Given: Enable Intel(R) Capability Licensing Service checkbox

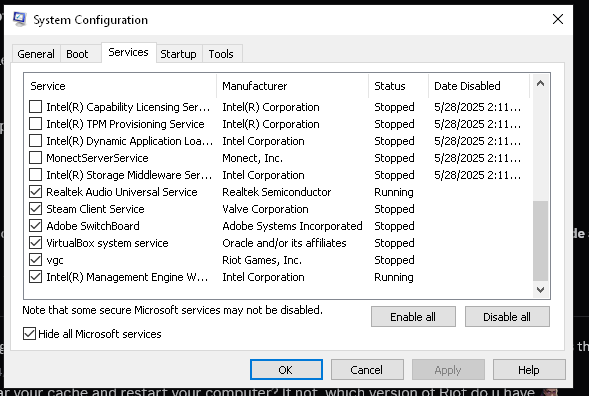Looking at the screenshot, I should [x=36, y=107].
